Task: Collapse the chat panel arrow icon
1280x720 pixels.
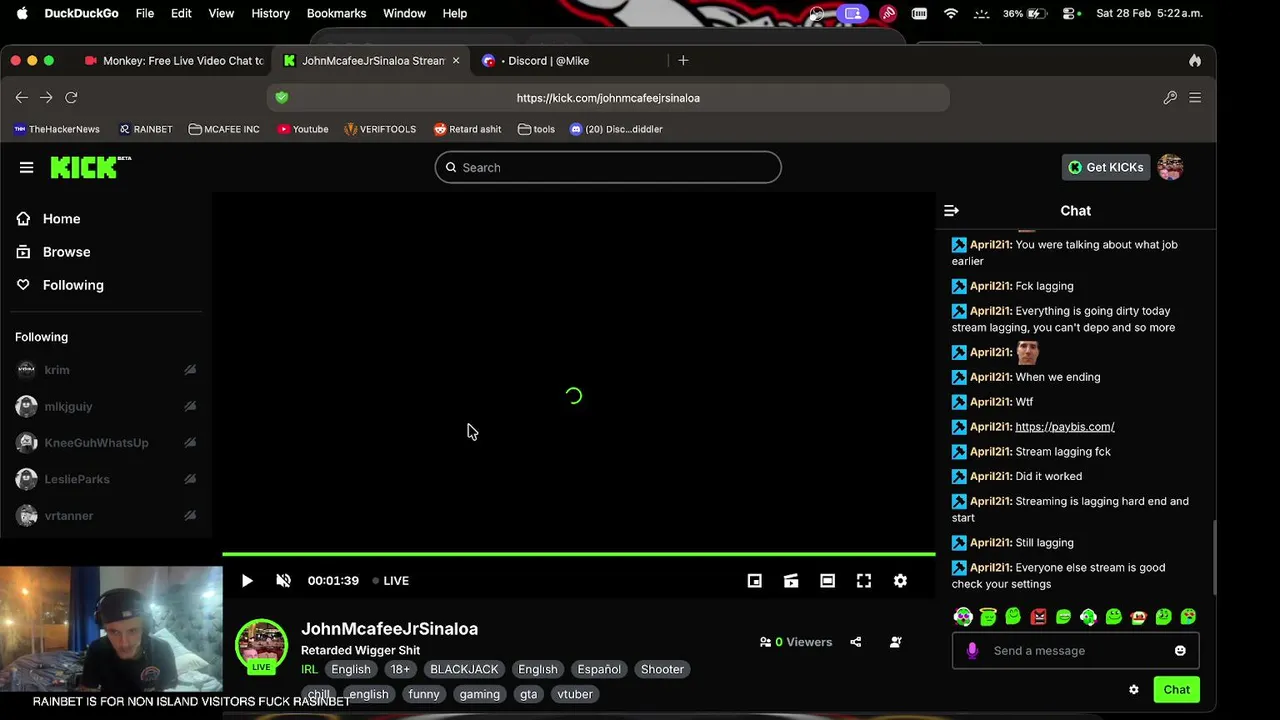Action: [951, 211]
